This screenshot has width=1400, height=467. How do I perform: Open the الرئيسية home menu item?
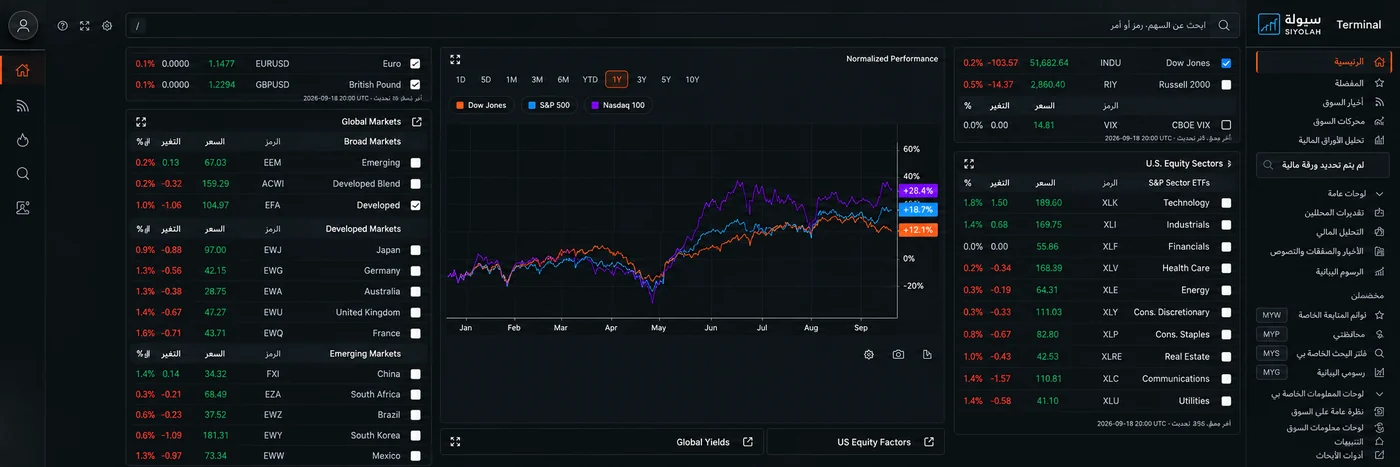(x=1322, y=62)
